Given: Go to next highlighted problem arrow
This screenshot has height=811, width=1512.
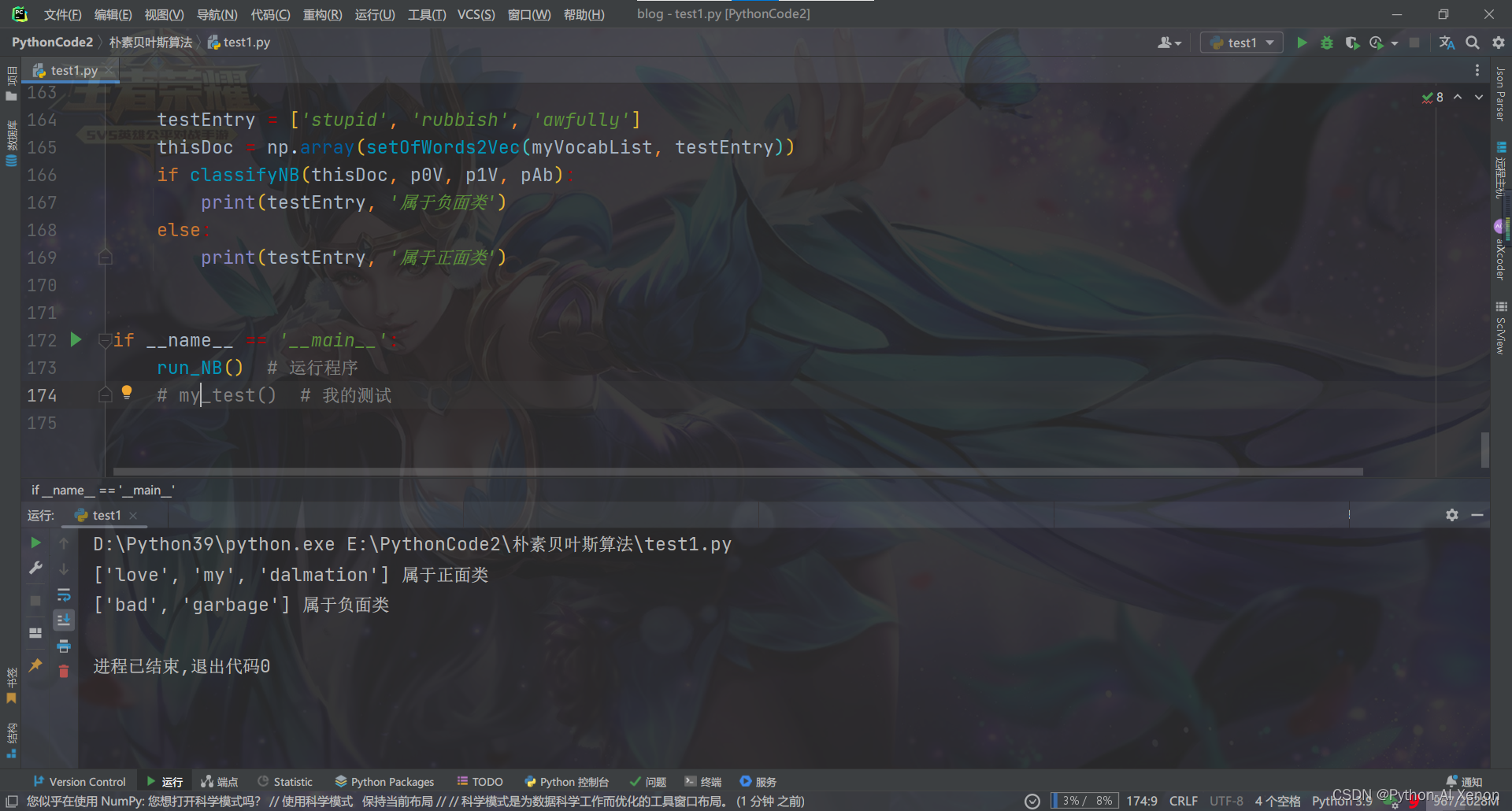Looking at the screenshot, I should [x=1479, y=97].
